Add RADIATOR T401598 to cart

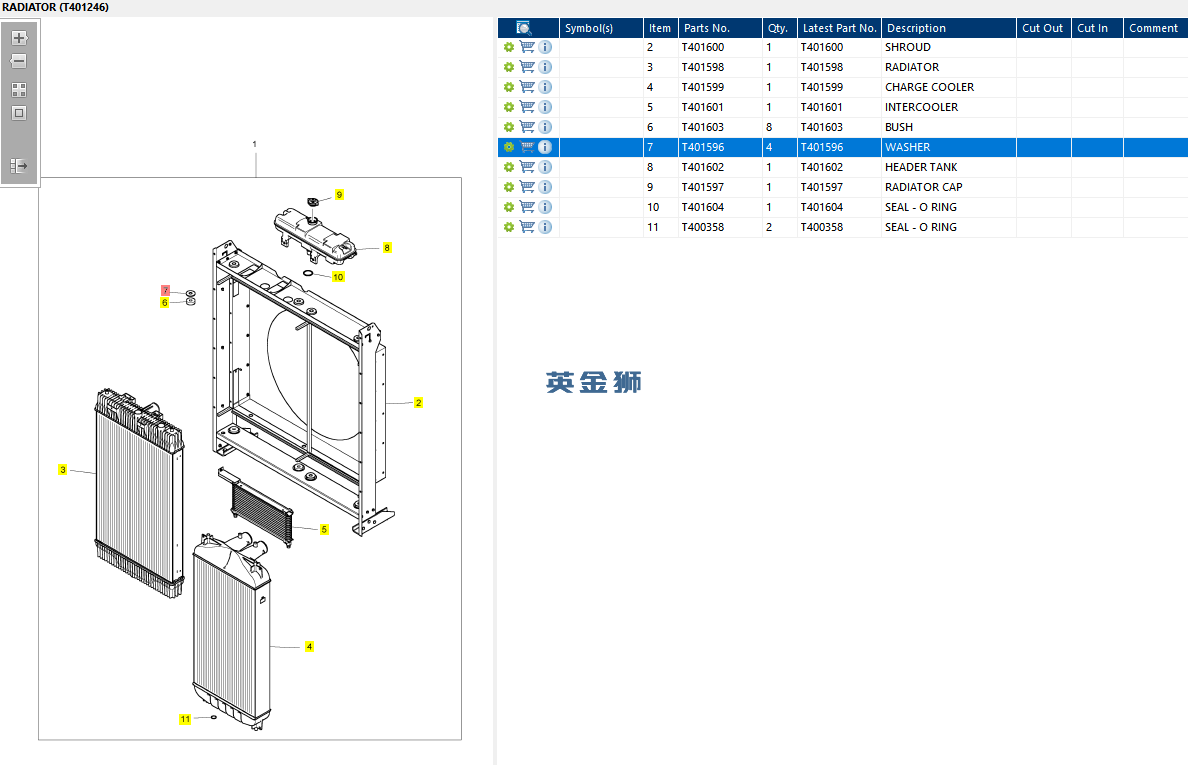click(x=527, y=67)
